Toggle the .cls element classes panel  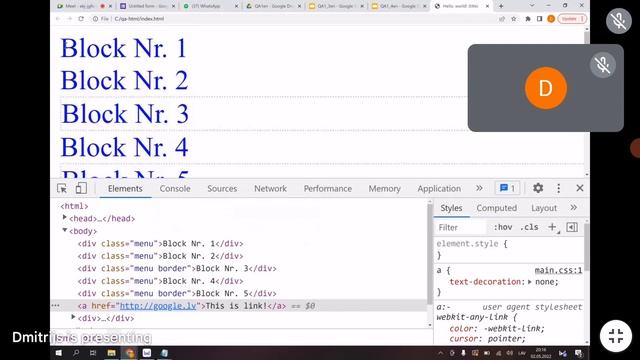[529, 227]
